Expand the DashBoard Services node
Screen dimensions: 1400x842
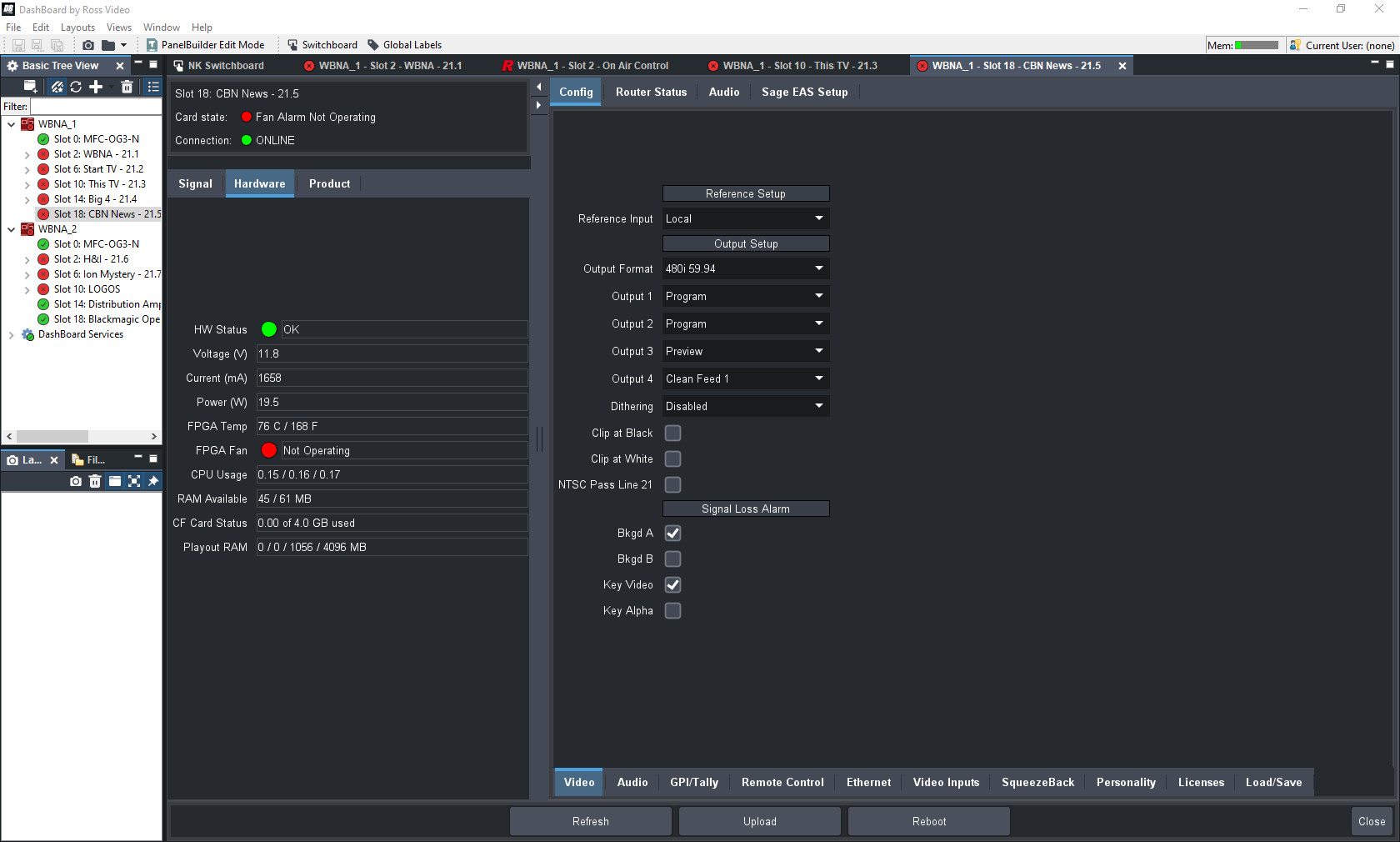click(11, 334)
